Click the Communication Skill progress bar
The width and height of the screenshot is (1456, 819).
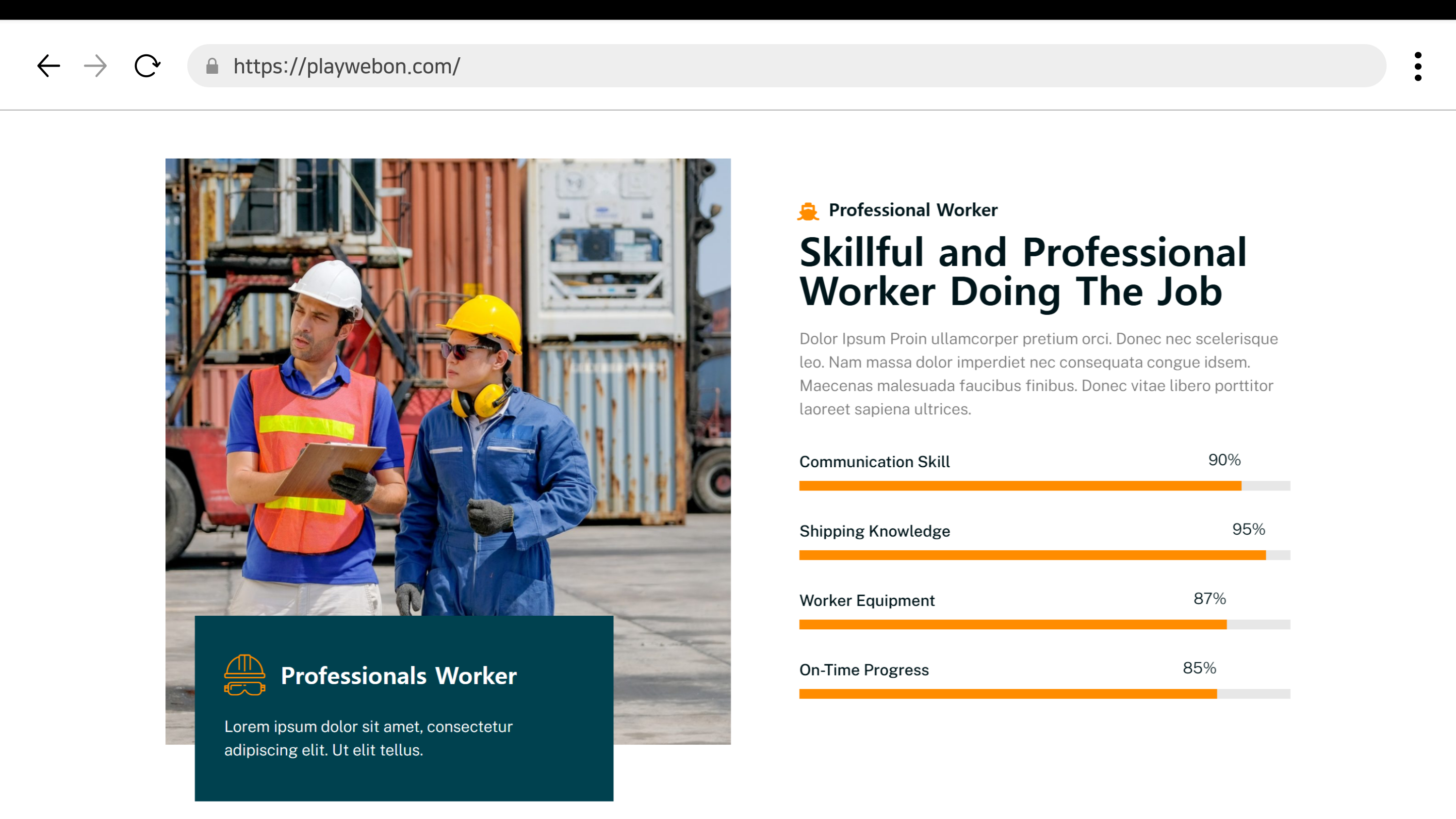[1045, 486]
